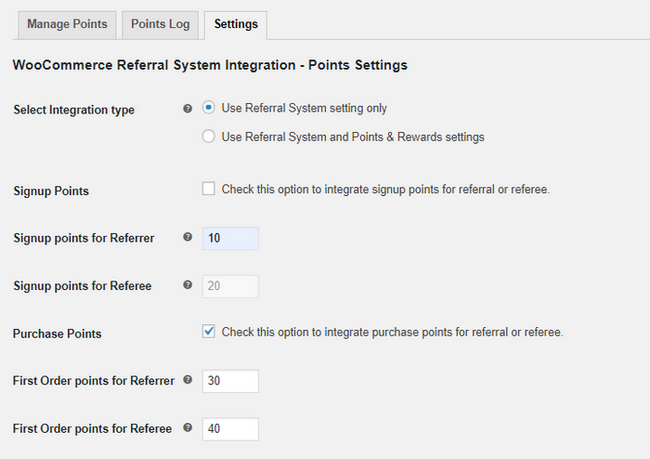Enable the Signup Points checkbox

tap(209, 189)
